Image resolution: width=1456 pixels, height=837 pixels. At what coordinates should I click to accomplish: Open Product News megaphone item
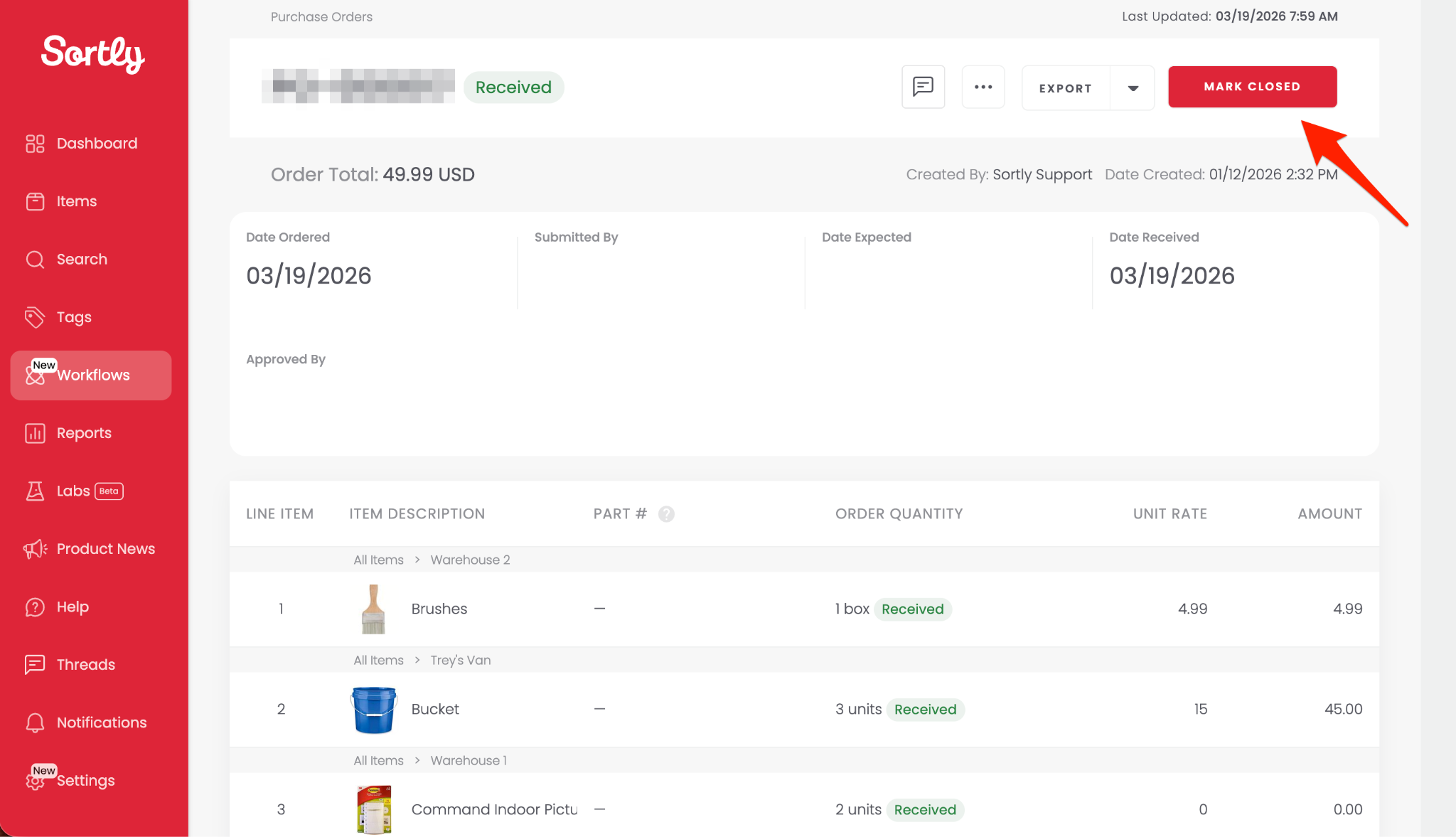click(105, 549)
